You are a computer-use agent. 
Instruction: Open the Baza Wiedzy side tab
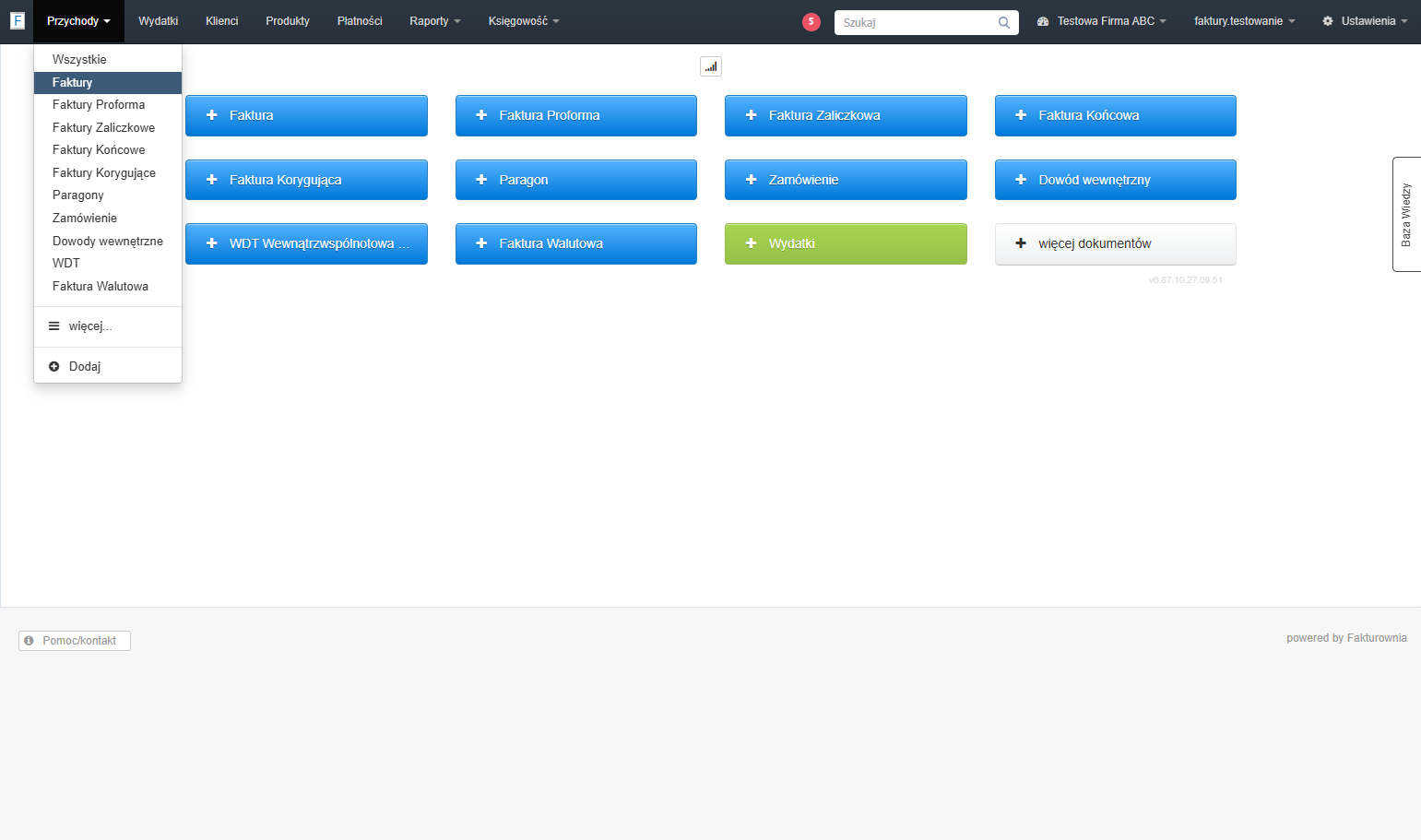[x=1407, y=214]
